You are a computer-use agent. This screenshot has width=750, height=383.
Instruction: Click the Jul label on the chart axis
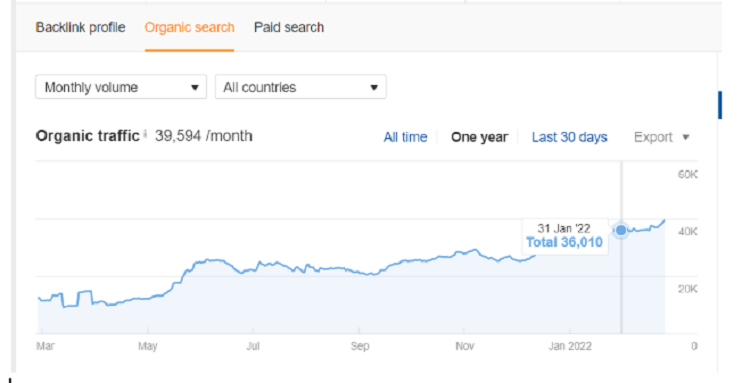[x=253, y=346]
